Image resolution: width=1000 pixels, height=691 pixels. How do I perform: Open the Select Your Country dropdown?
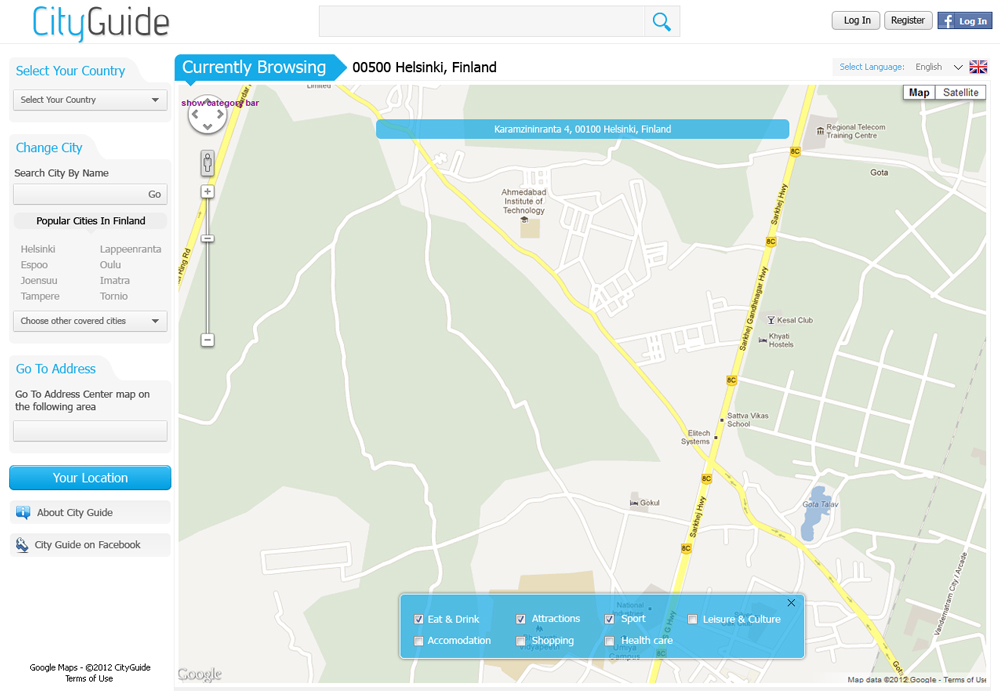click(90, 100)
